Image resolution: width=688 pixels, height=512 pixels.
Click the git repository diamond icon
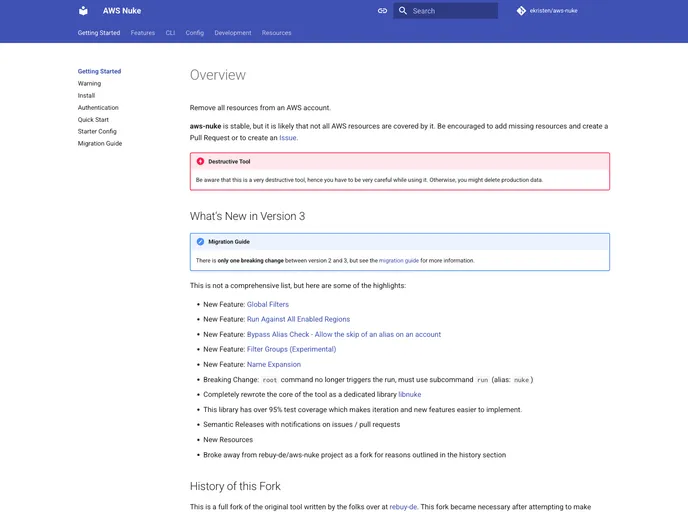[x=521, y=11]
